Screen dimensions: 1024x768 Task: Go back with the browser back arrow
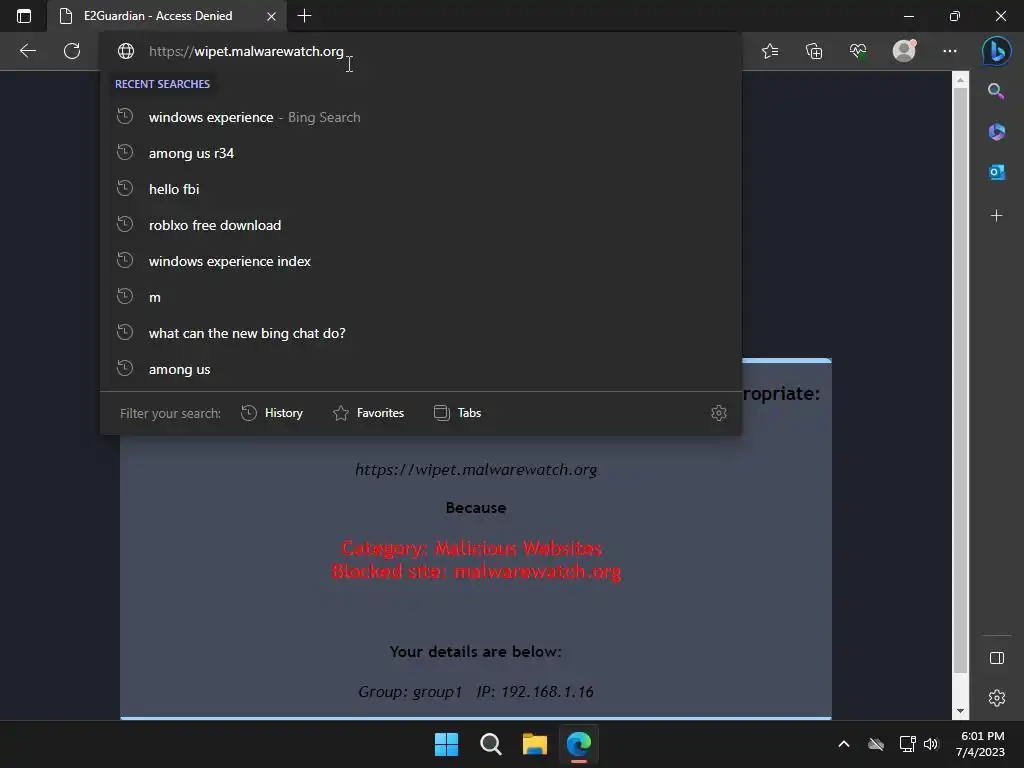(27, 51)
